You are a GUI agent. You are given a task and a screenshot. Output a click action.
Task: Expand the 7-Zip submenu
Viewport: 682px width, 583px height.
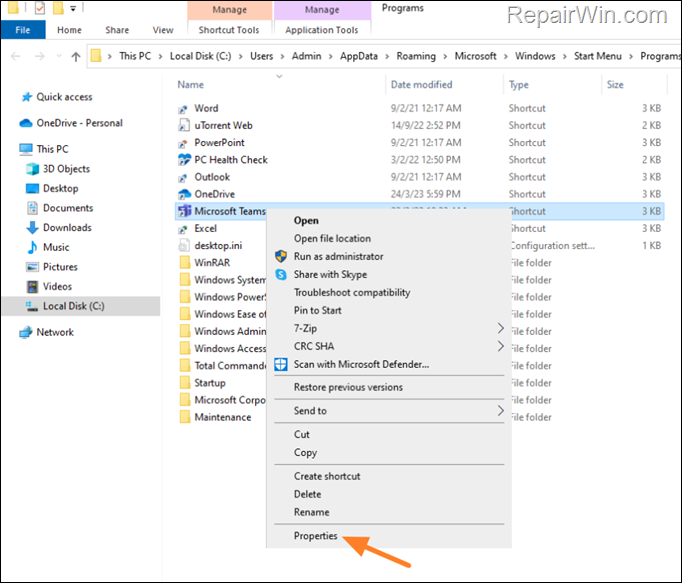[x=501, y=328]
